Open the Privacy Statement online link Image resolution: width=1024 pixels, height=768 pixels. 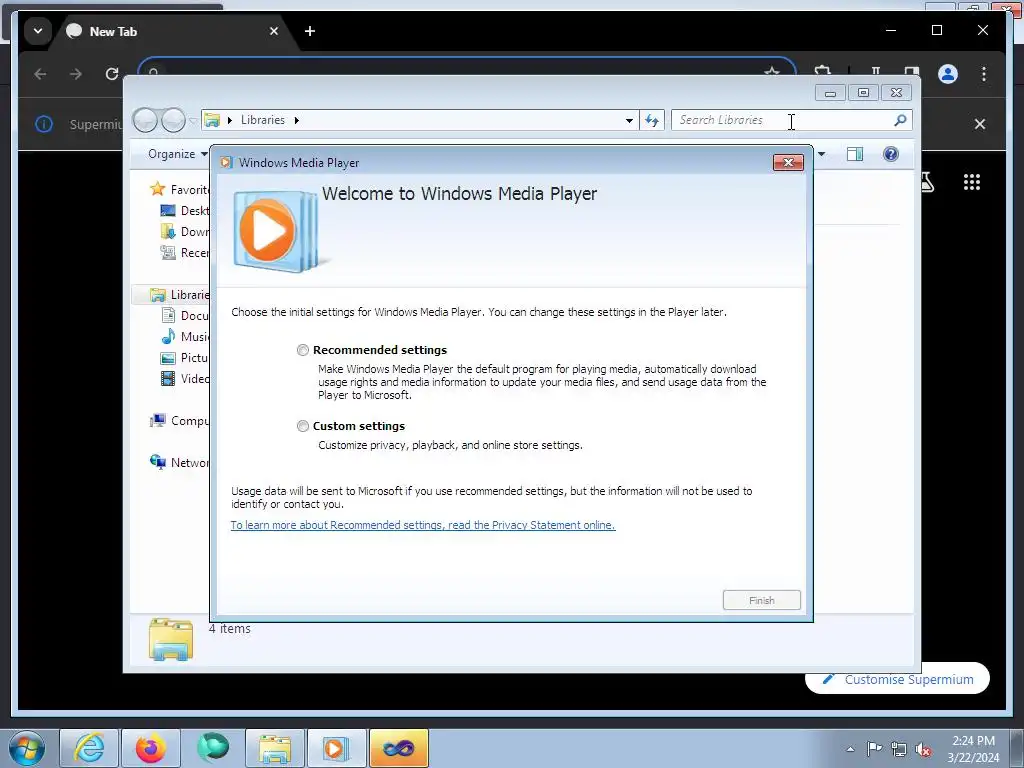pos(423,525)
